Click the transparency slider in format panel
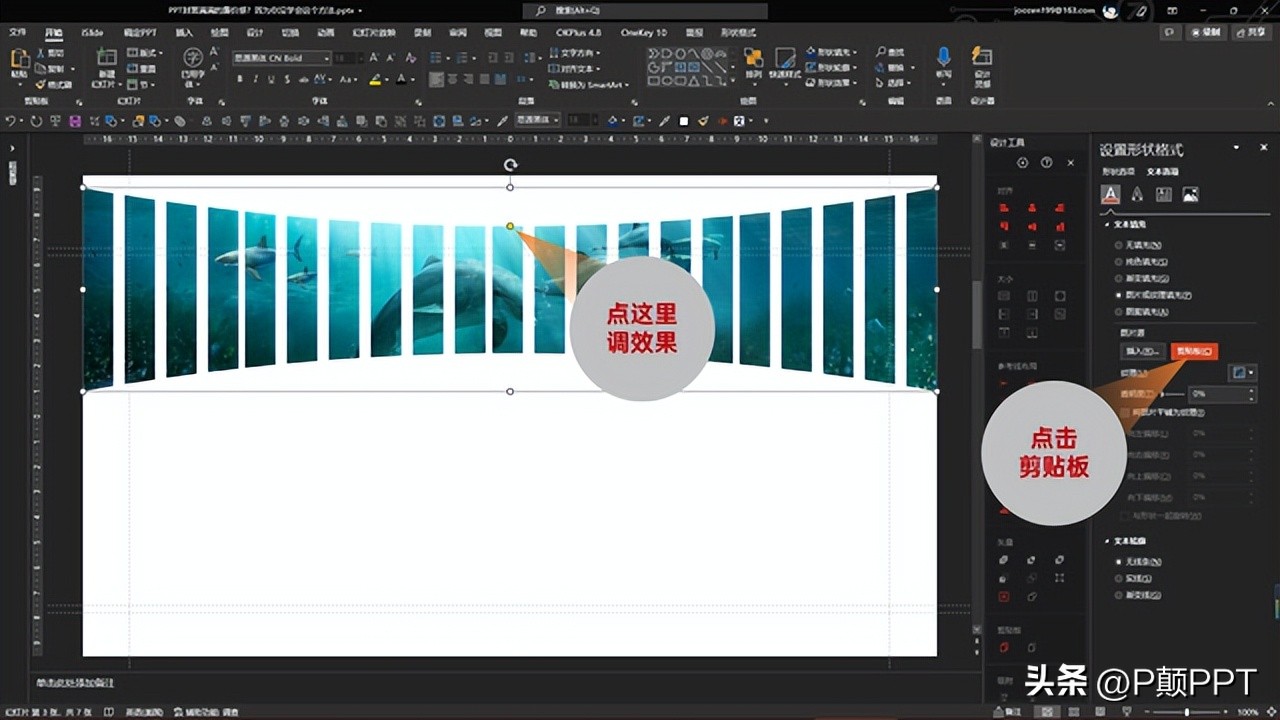 1168,394
